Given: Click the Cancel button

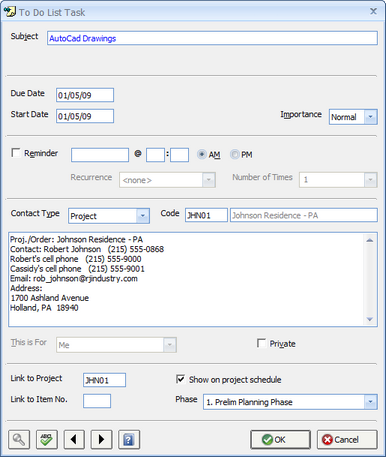Looking at the screenshot, I should click(347, 440).
